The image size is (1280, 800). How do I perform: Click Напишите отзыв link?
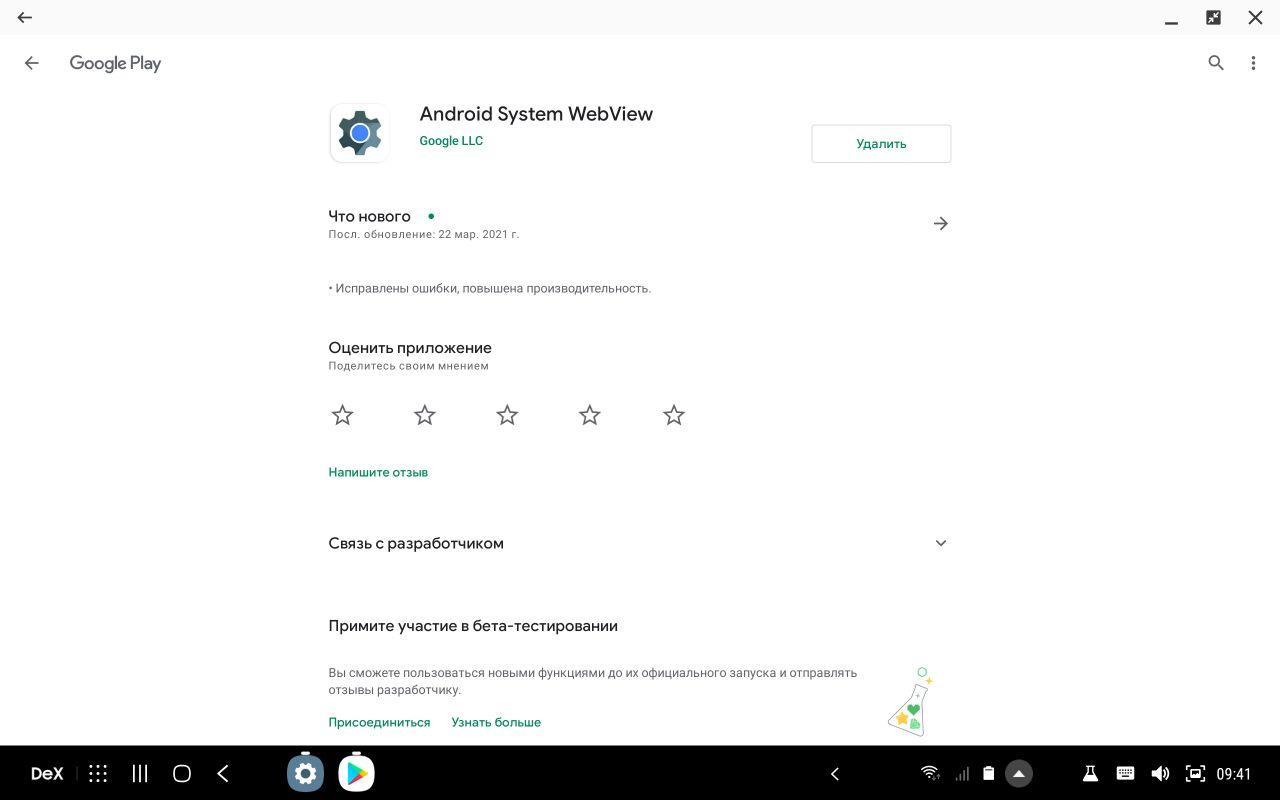pyautogui.click(x=378, y=472)
